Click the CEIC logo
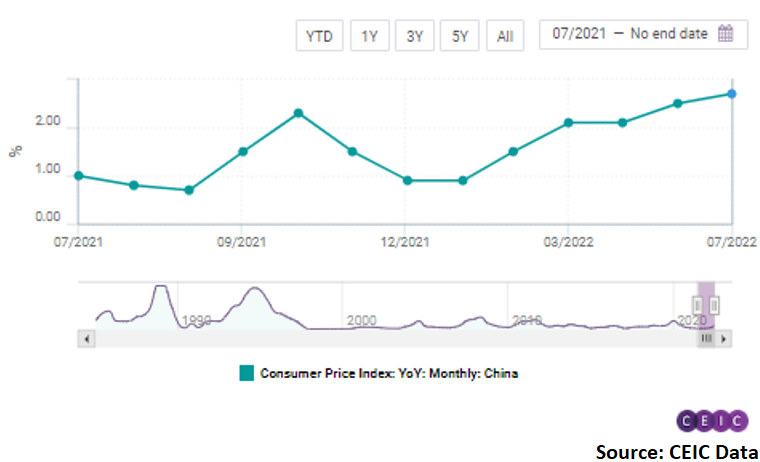The width and height of the screenshot is (760, 462). point(712,421)
